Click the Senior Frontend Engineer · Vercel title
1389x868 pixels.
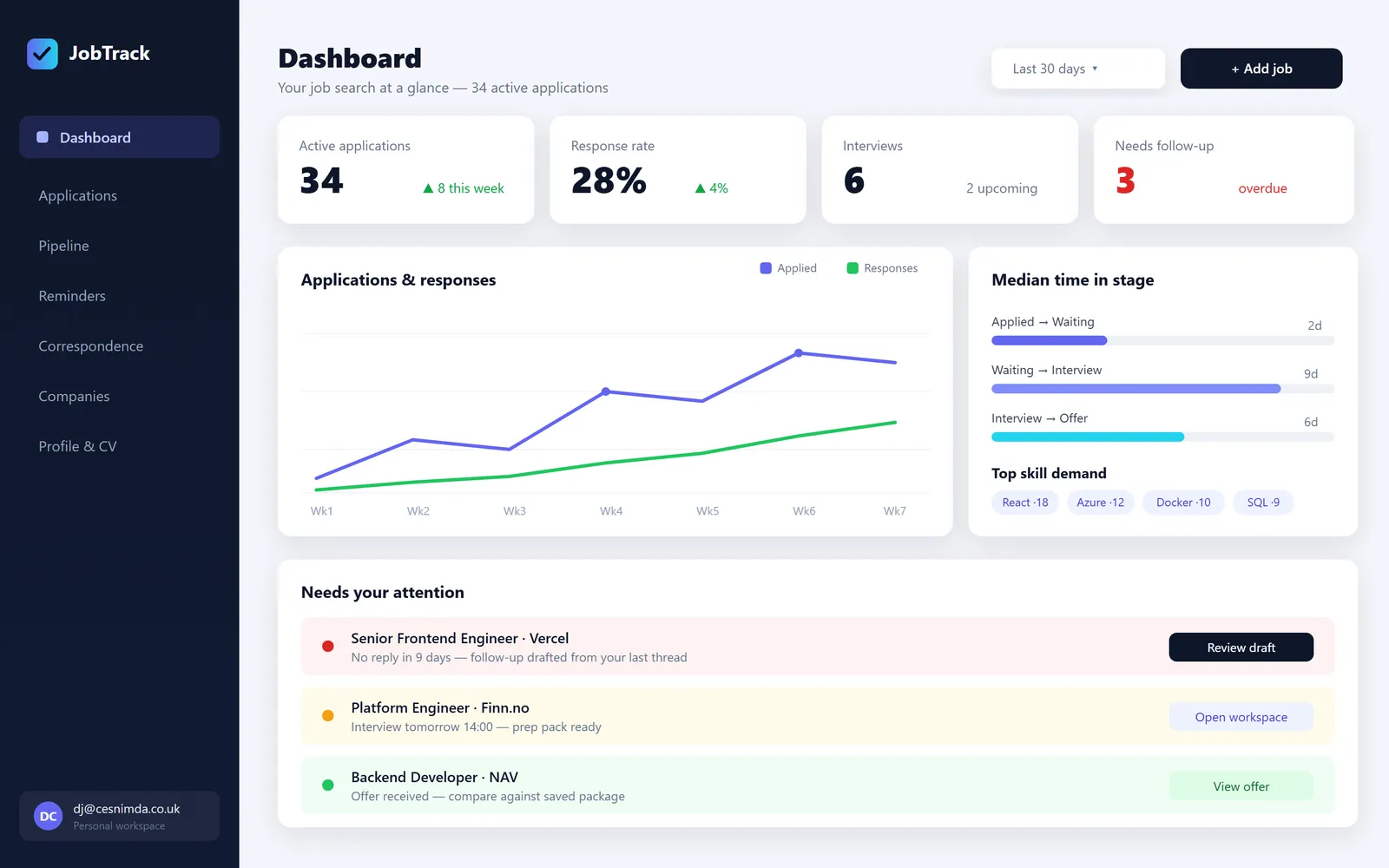pos(460,638)
